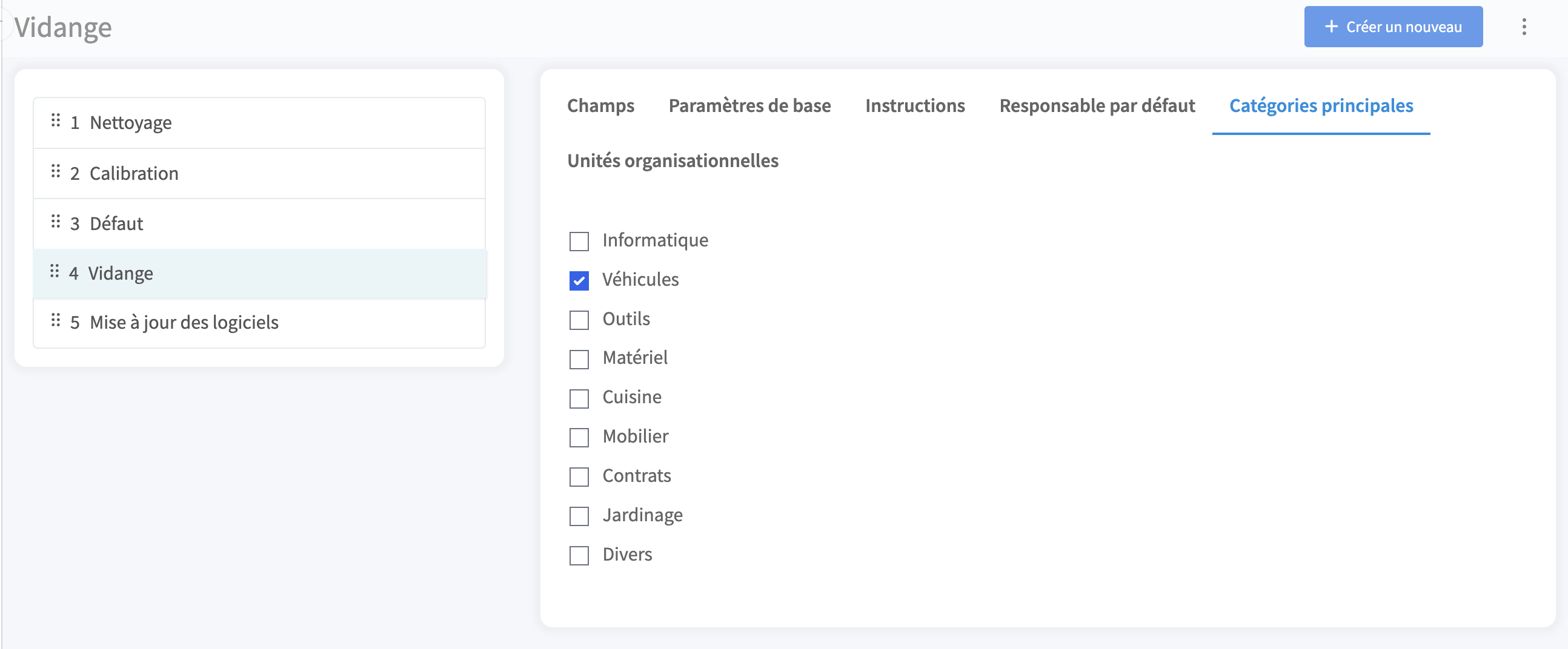
Task: Click the Unités organisationnelles heading
Action: (673, 160)
